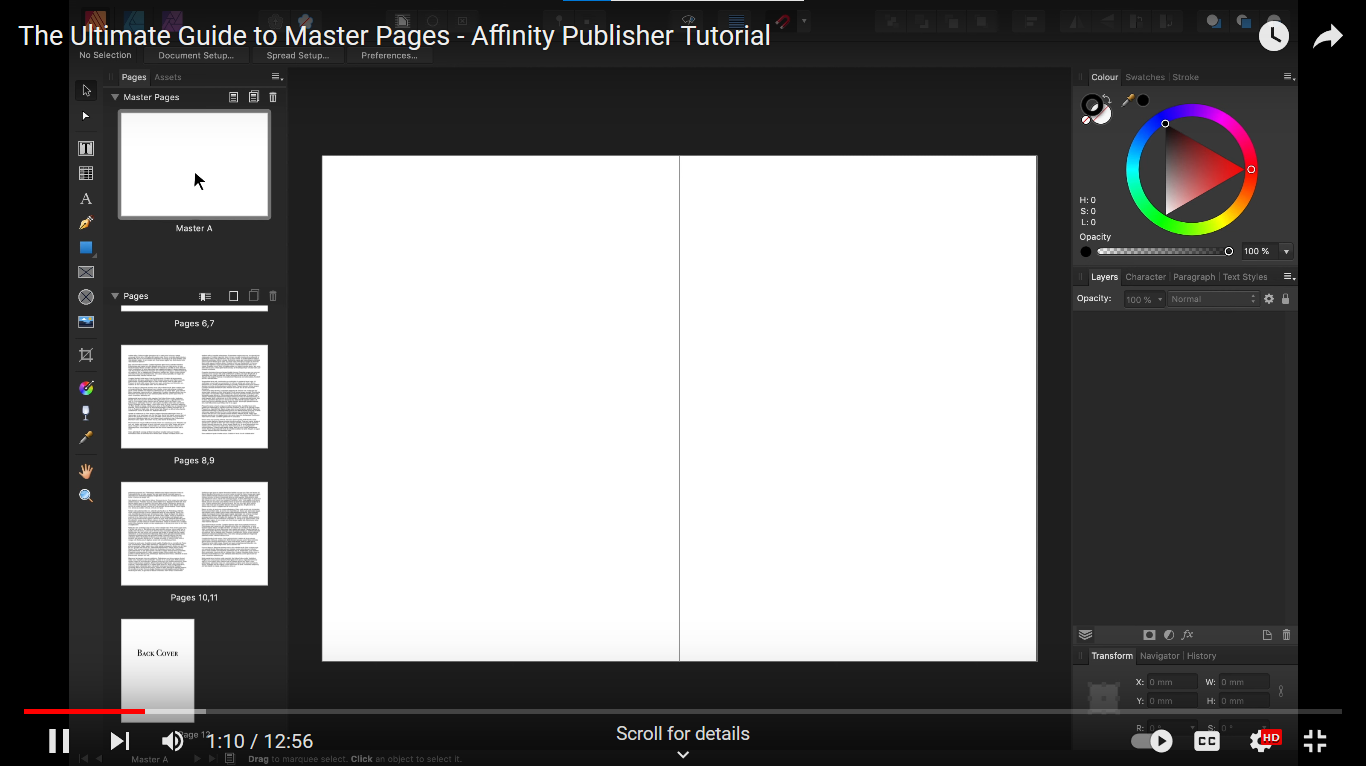Set the no-fill colour circle

coord(1086,120)
